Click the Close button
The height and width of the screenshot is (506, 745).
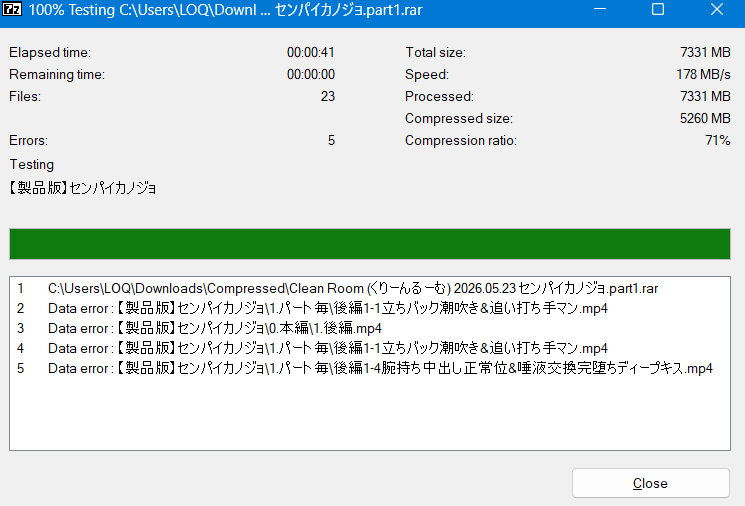pyautogui.click(x=650, y=483)
